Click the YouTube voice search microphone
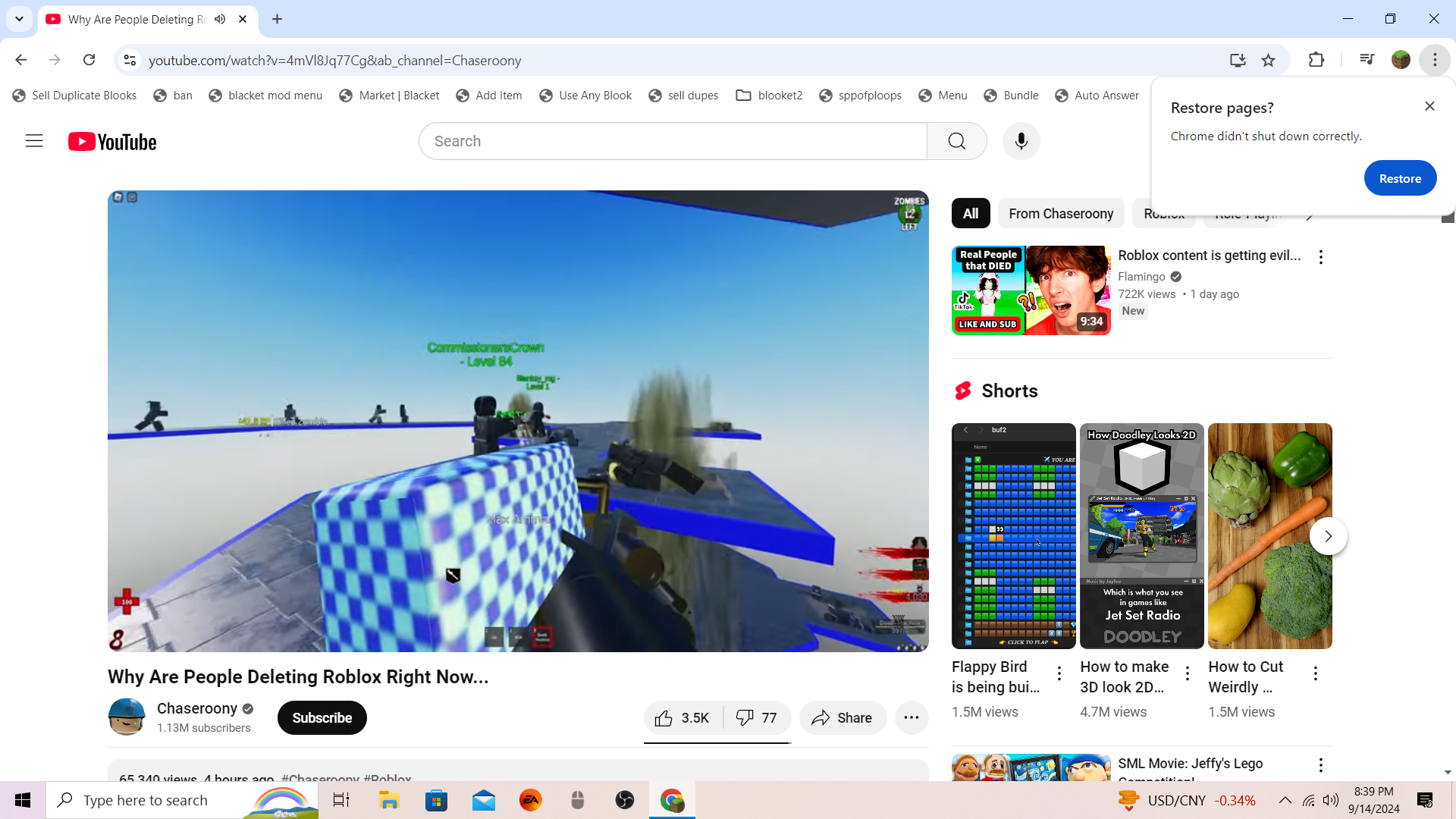Viewport: 1456px width, 819px height. [1021, 141]
